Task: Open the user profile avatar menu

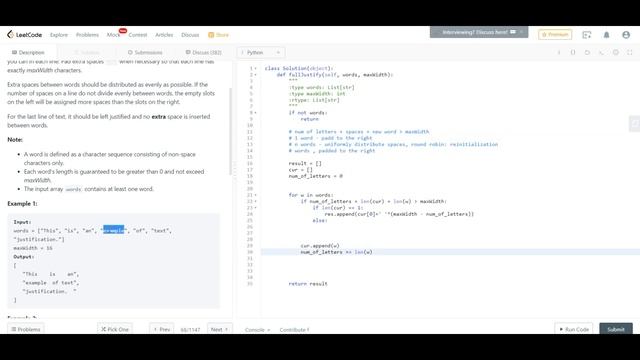Action: pos(626,35)
